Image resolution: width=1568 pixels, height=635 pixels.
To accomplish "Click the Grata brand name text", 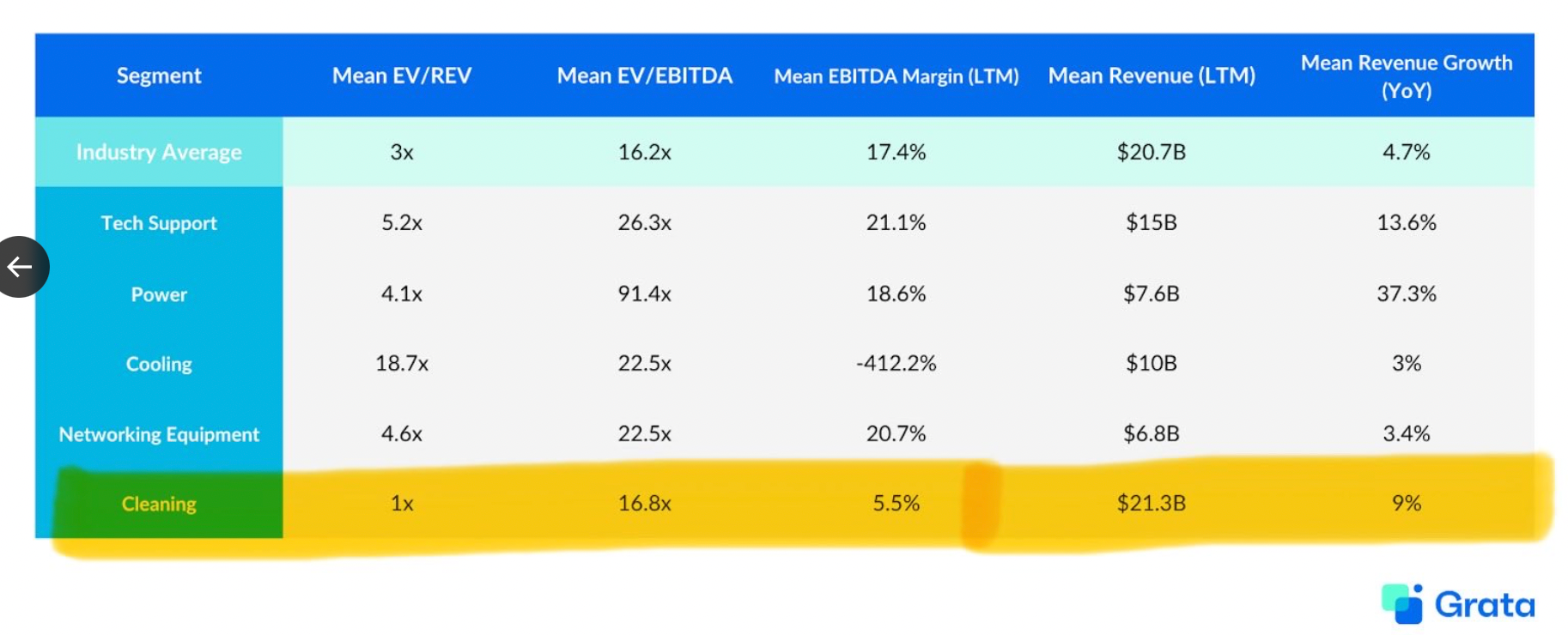I will coord(1484,605).
